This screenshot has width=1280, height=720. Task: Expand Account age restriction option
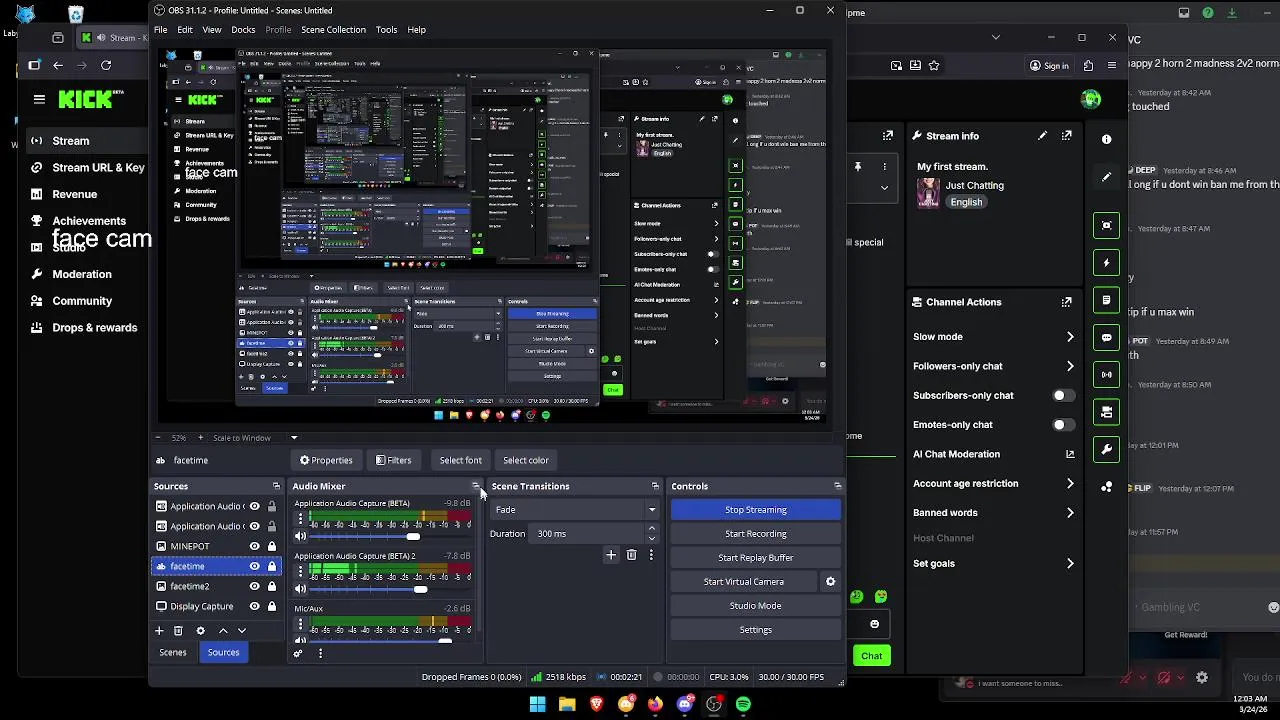pyautogui.click(x=1070, y=484)
